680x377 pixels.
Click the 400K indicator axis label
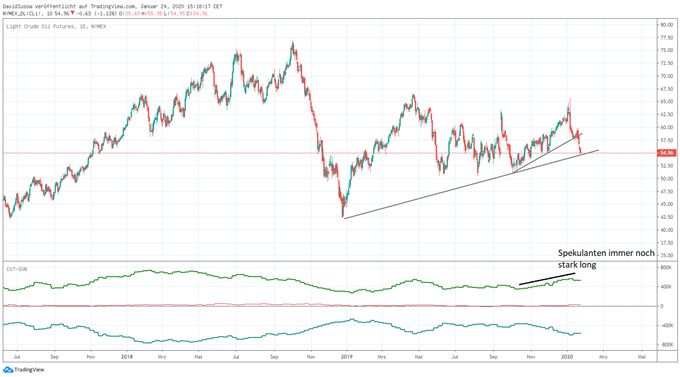[x=667, y=287]
